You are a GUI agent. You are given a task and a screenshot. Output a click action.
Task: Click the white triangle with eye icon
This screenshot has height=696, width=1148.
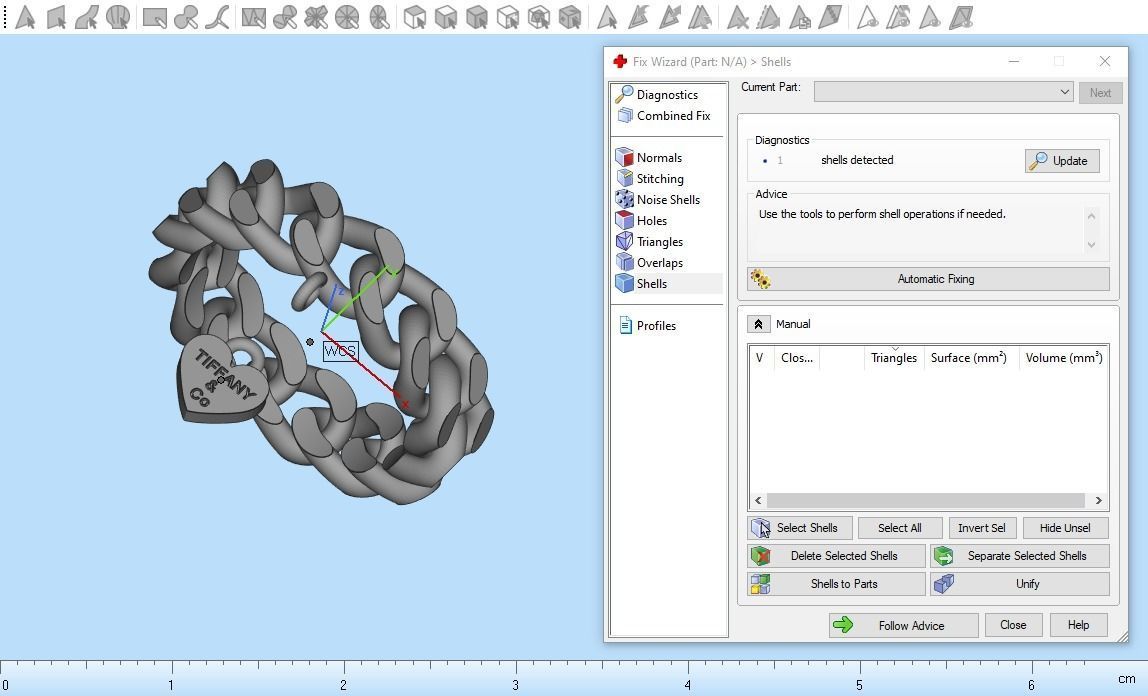click(867, 17)
